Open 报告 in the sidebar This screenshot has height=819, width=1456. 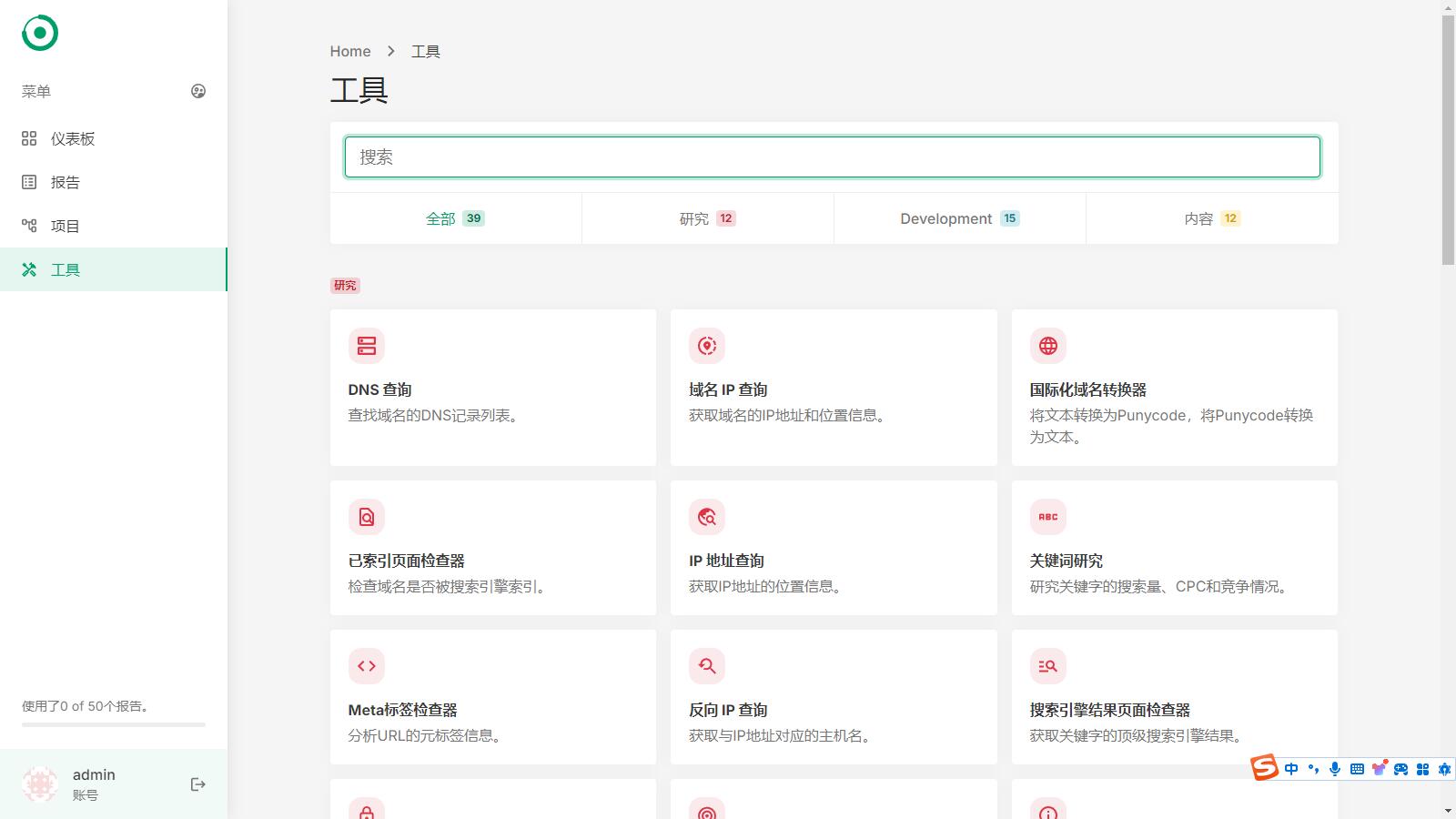(65, 182)
